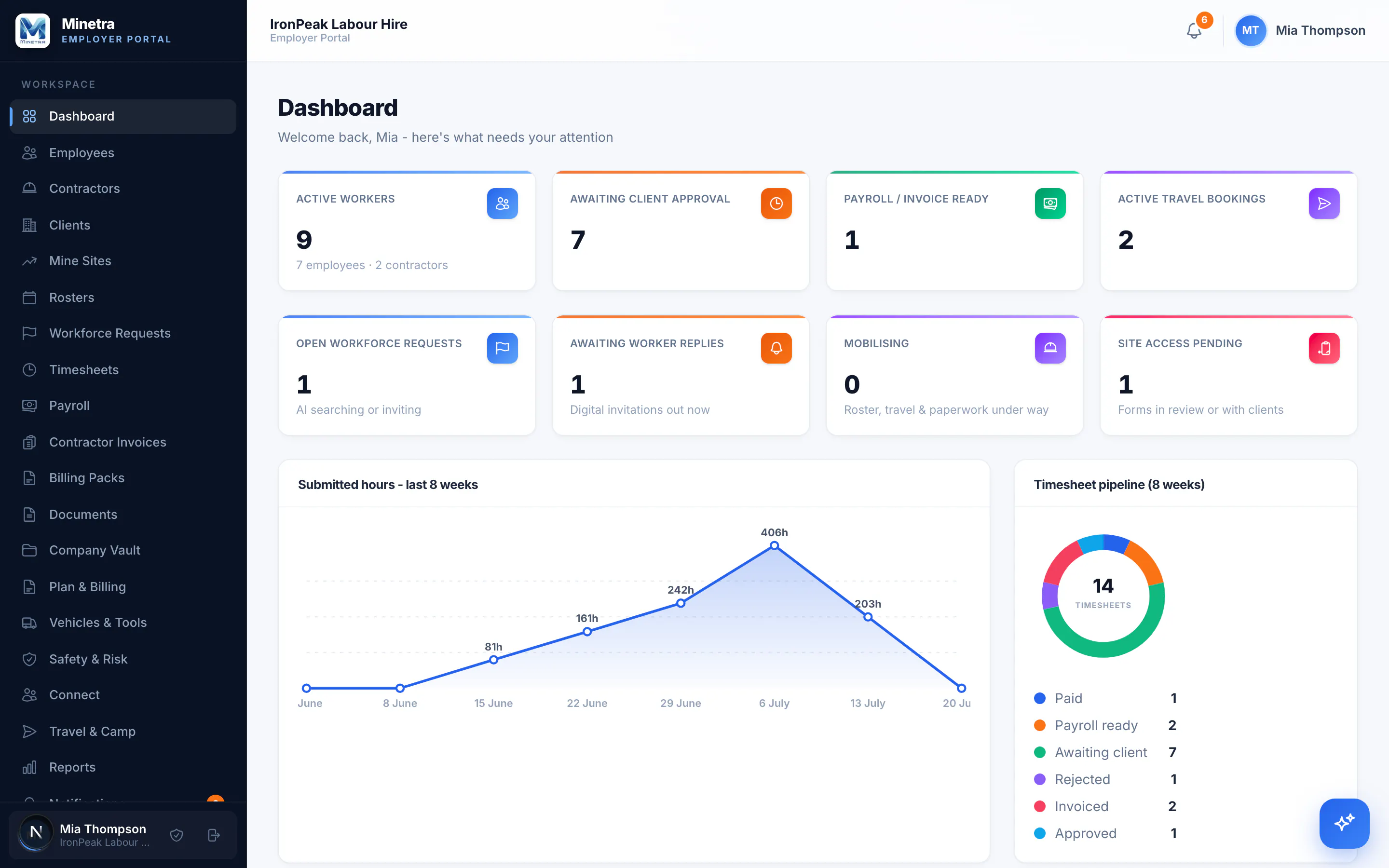Click the Active Travel Bookings plane icon

pos(1323,203)
